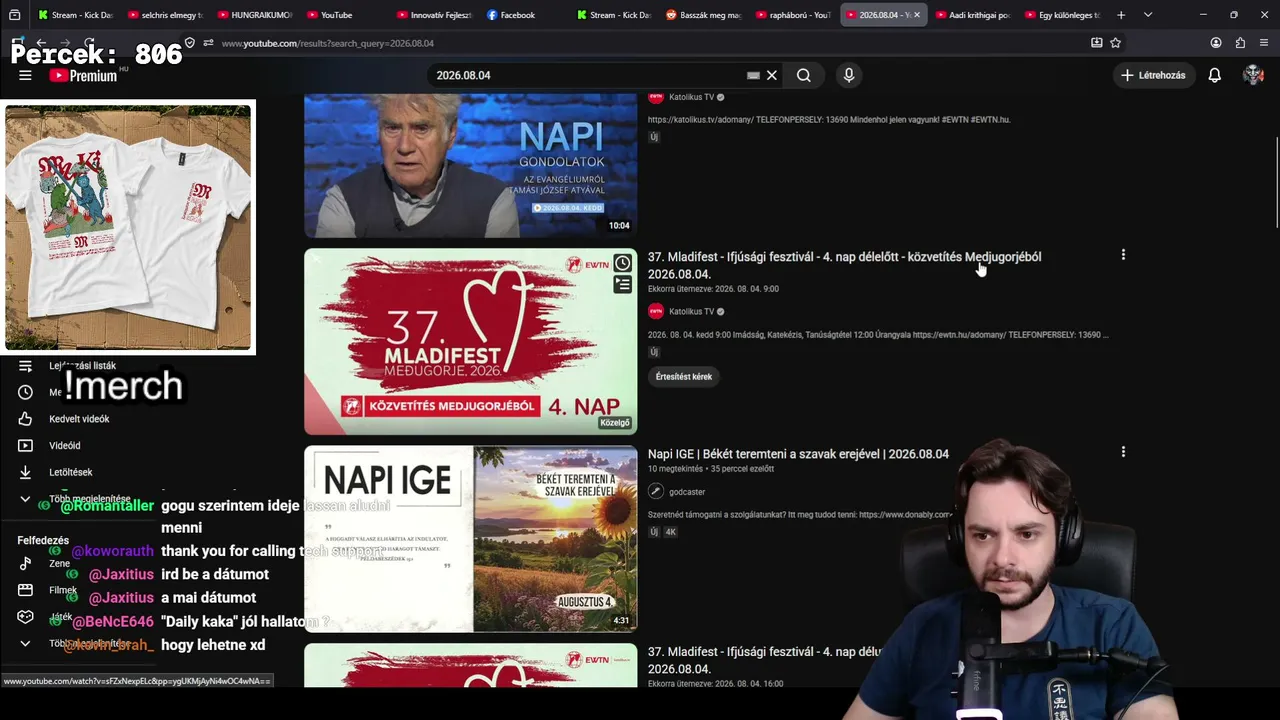Visit the godcaster channel name
Image resolution: width=1280 pixels, height=720 pixels.
[x=687, y=492]
